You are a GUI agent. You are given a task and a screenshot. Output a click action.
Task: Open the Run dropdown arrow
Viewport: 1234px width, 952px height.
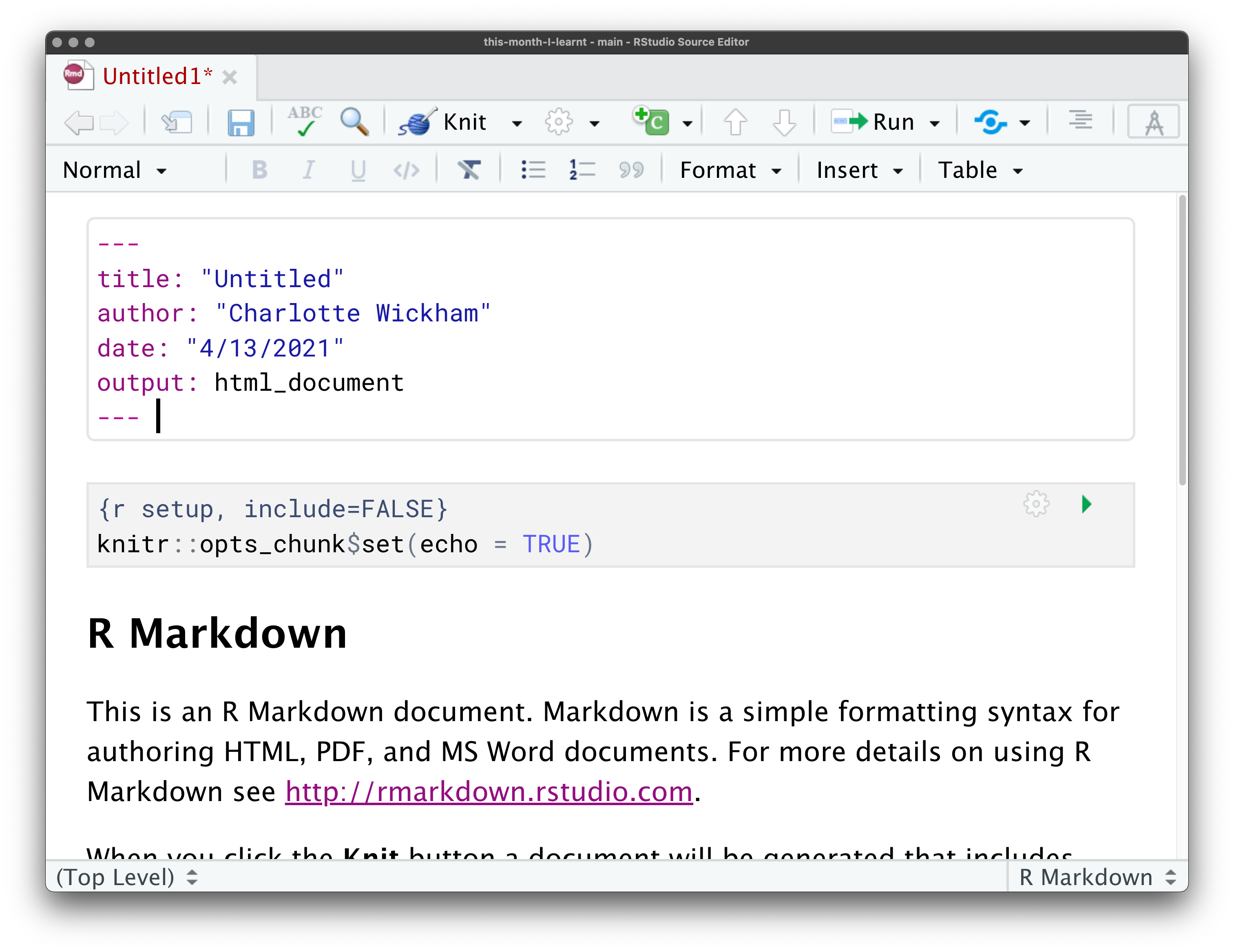tap(935, 123)
